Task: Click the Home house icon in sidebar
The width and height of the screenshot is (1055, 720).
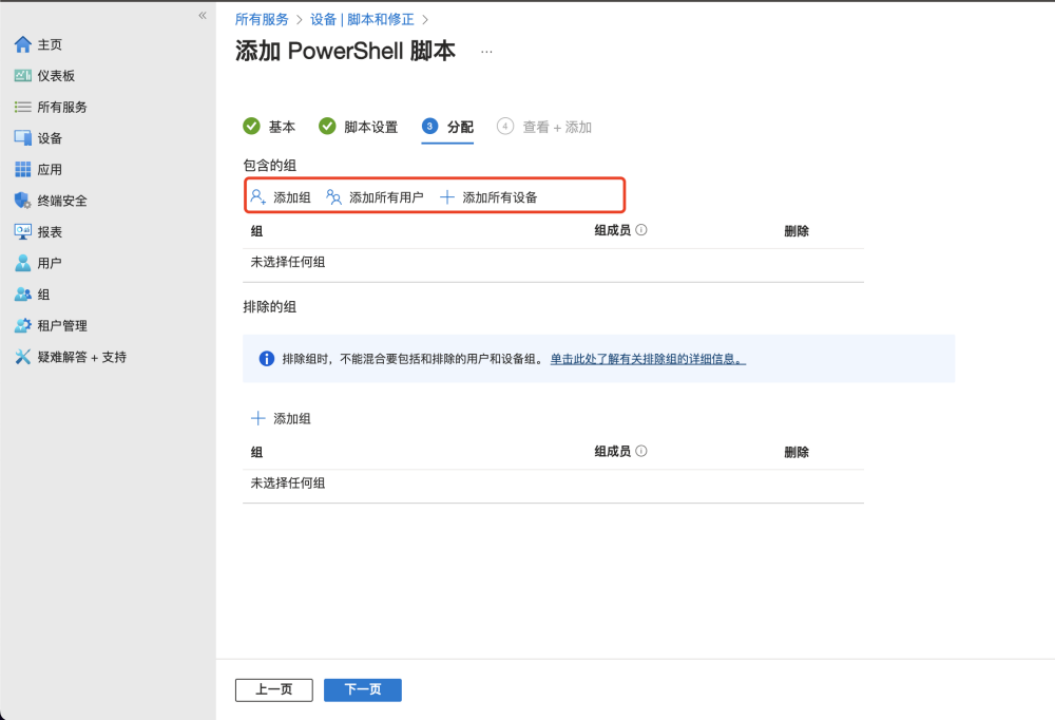Action: click(x=23, y=44)
